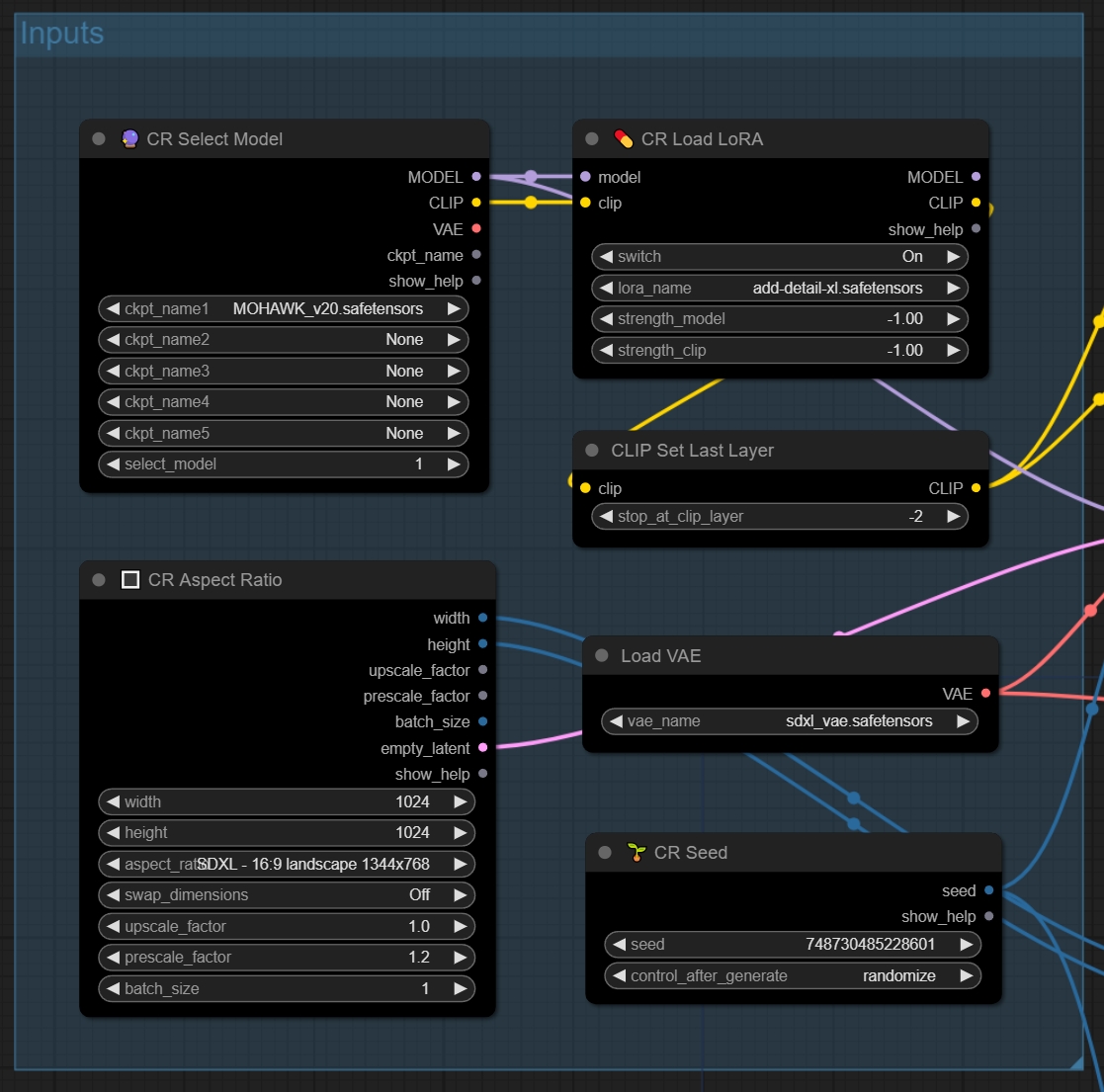Screen dimensions: 1104x1092
Task: Collapse the Load VAE node via its dot
Action: click(x=602, y=656)
